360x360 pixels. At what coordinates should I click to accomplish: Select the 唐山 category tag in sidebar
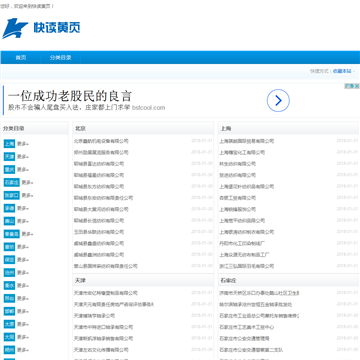(9, 221)
